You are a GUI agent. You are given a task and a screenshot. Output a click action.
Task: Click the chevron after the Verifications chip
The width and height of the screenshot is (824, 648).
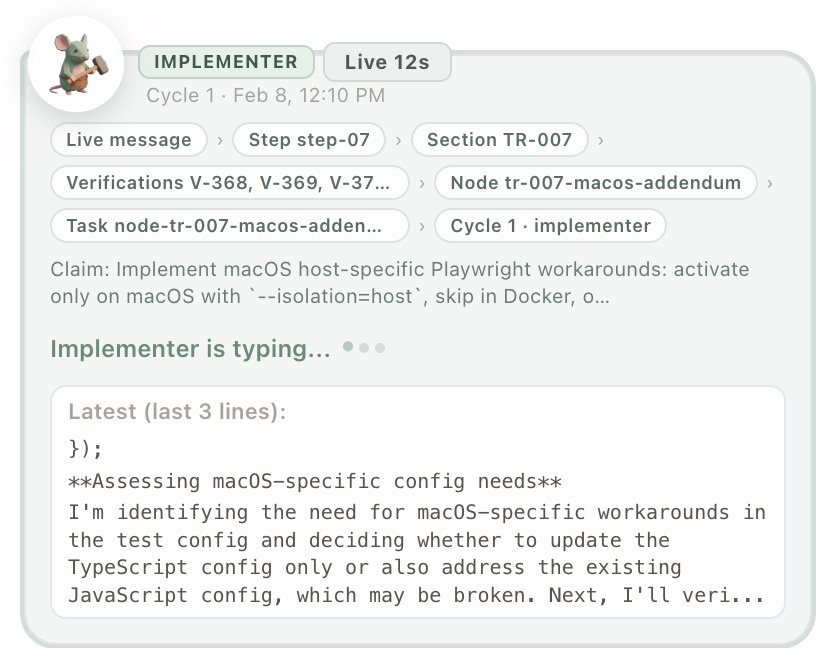422,183
